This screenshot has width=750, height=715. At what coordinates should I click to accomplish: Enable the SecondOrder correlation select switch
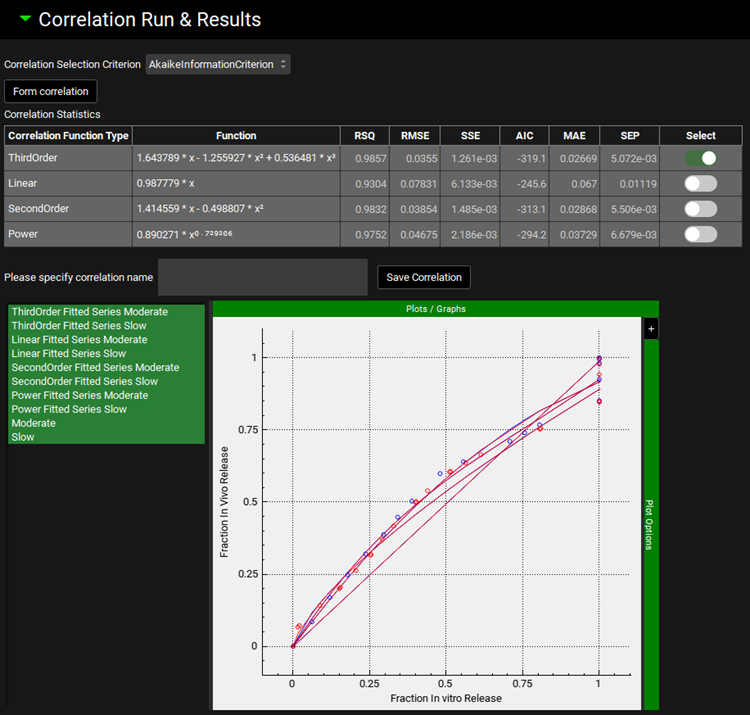700,209
